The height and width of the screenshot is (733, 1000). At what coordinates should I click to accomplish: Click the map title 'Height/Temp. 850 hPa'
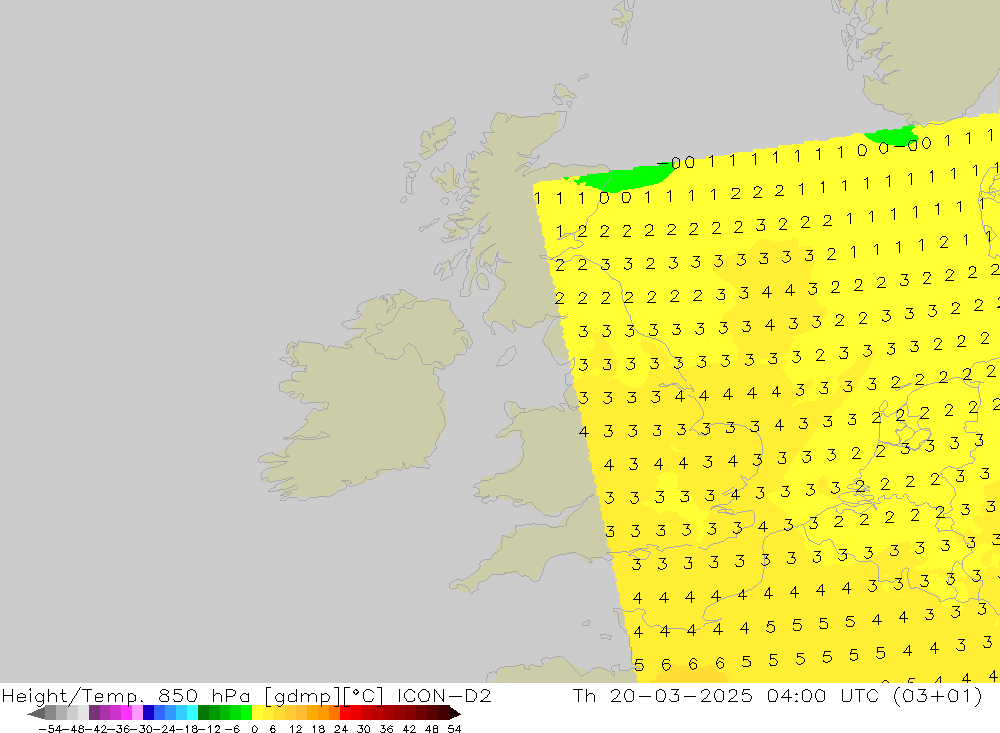(x=126, y=695)
